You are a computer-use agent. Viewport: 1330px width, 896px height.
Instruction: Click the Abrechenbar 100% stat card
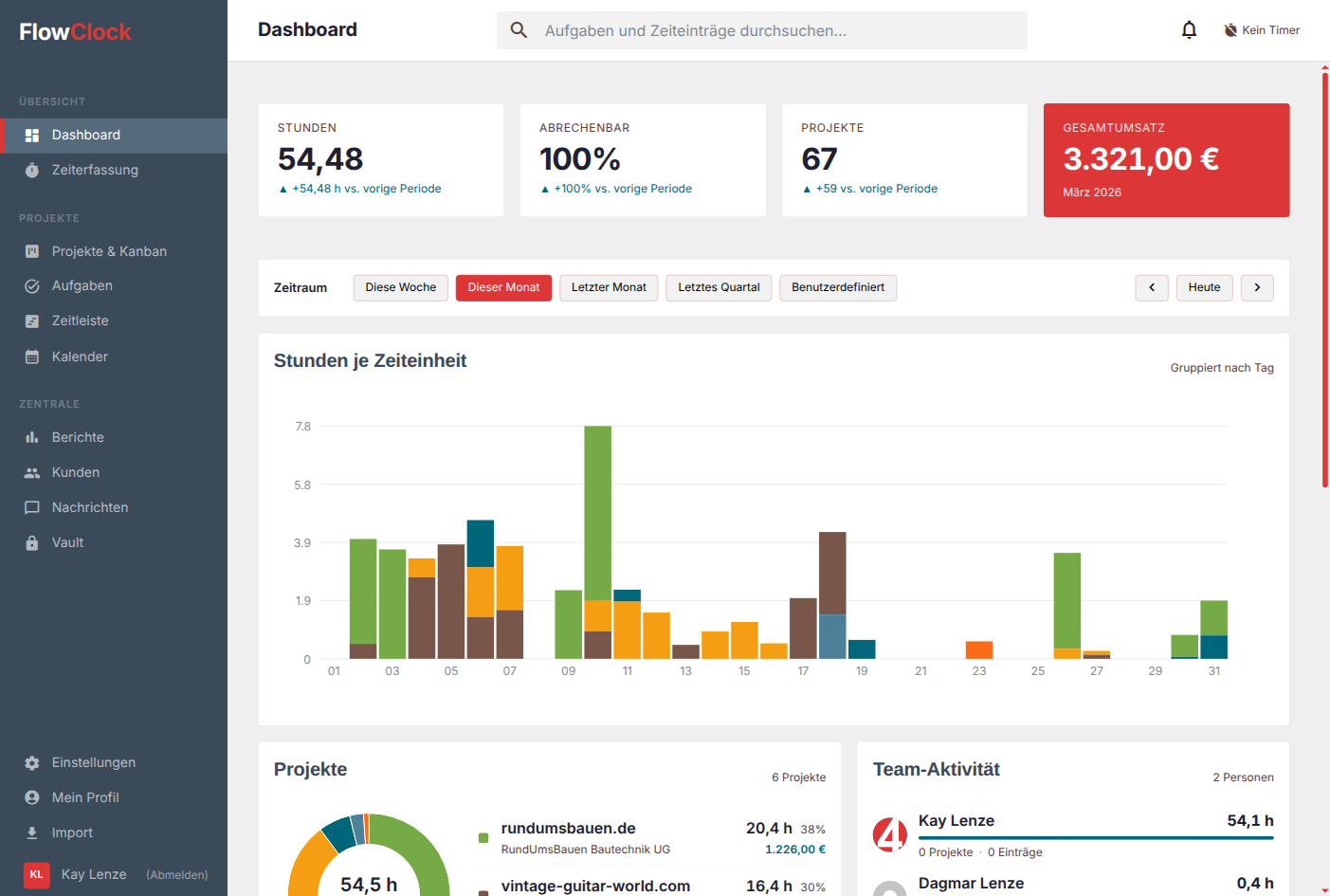643,160
